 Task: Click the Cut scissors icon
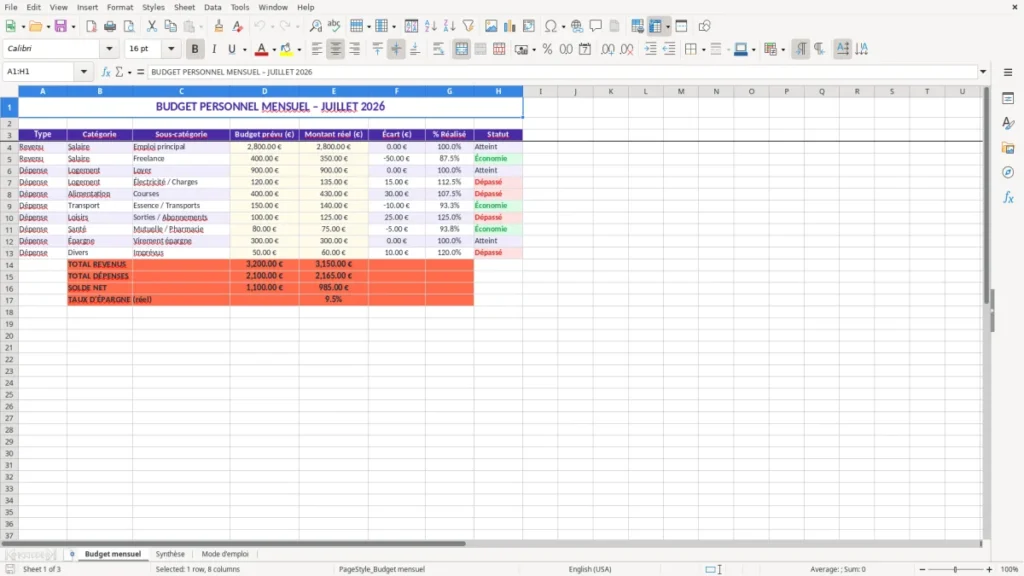(152, 26)
